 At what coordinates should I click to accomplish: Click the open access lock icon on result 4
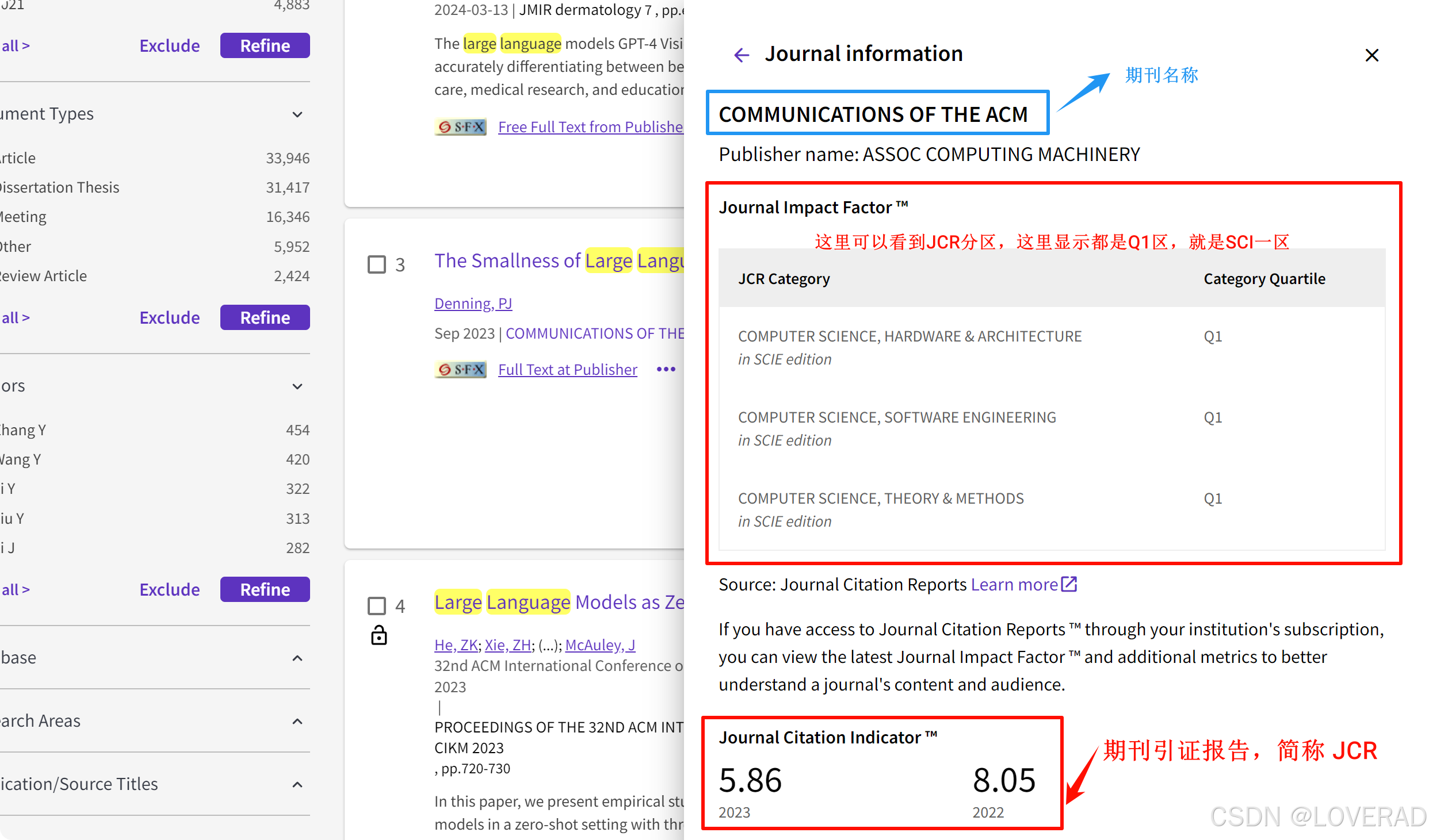pyautogui.click(x=379, y=635)
